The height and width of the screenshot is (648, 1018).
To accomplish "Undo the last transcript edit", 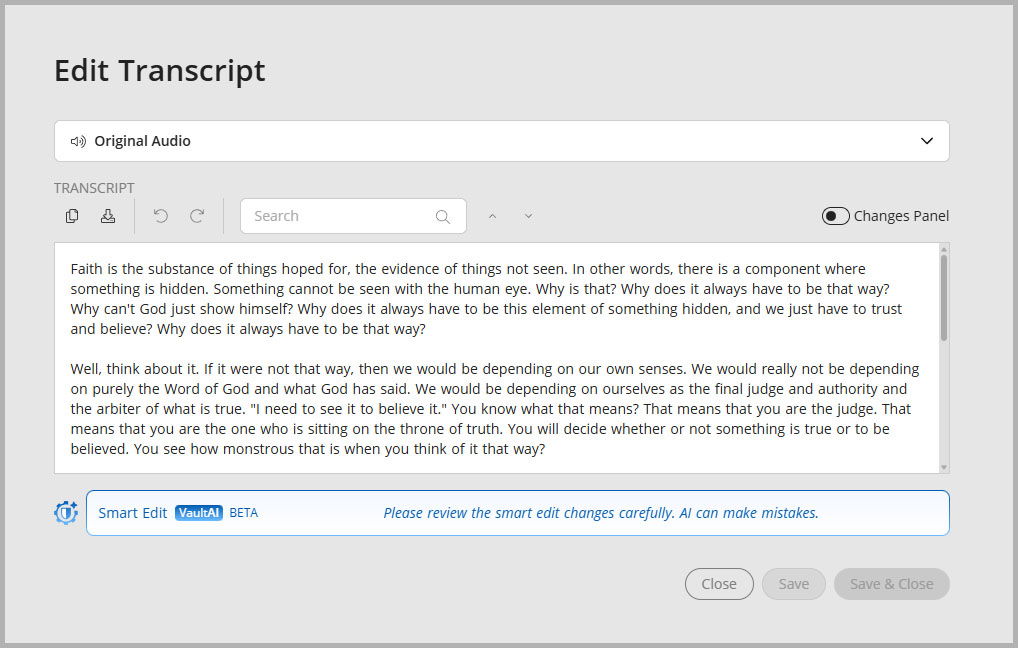I will point(161,215).
